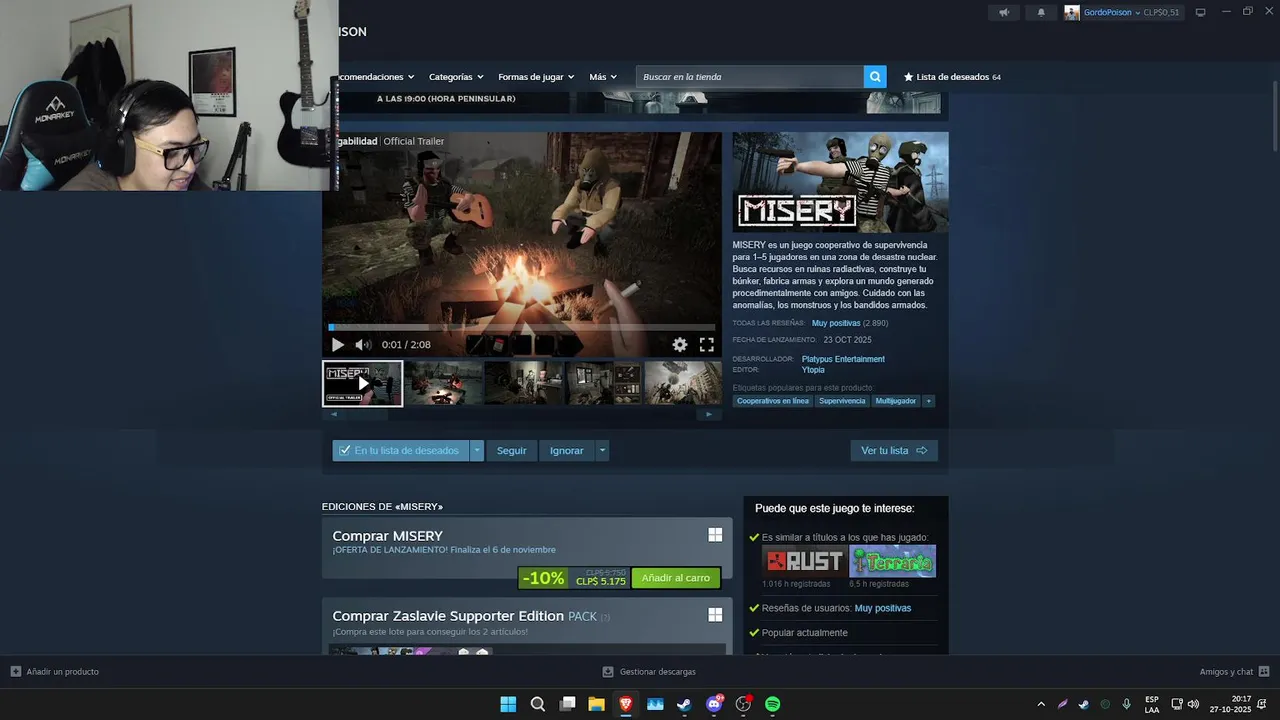
Task: Open developer Platypus Entertainment link
Action: (843, 359)
